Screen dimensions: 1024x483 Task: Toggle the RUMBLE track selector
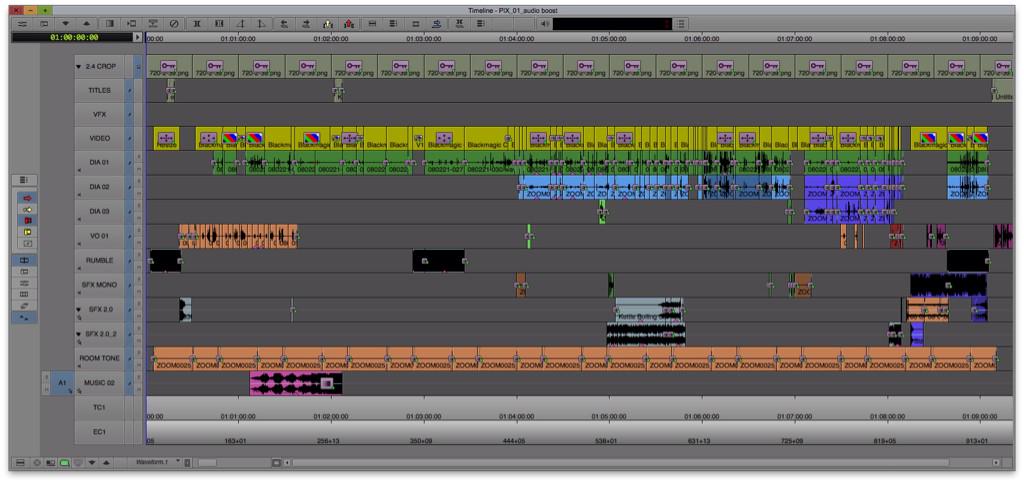point(129,261)
